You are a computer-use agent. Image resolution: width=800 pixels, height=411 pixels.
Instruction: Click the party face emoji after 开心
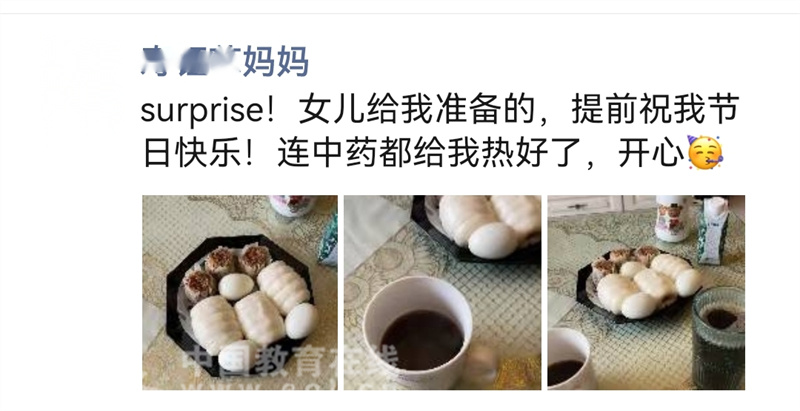tap(705, 152)
